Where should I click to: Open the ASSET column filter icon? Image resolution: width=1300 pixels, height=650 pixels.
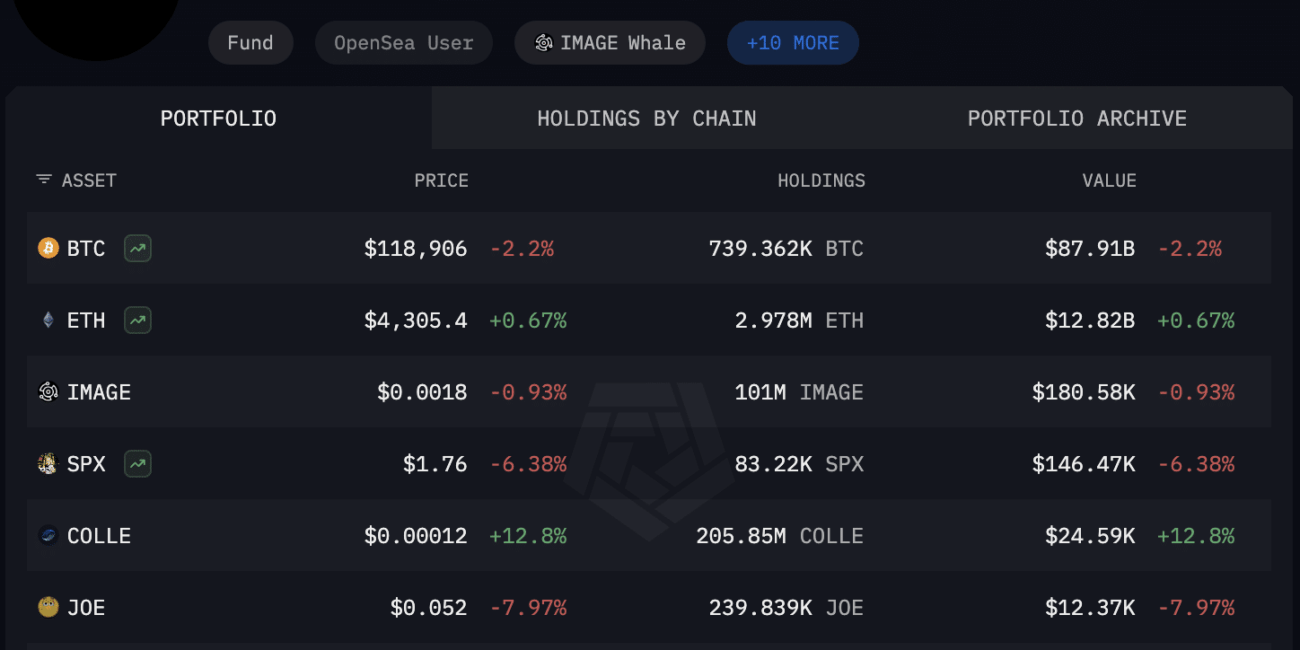tap(44, 180)
